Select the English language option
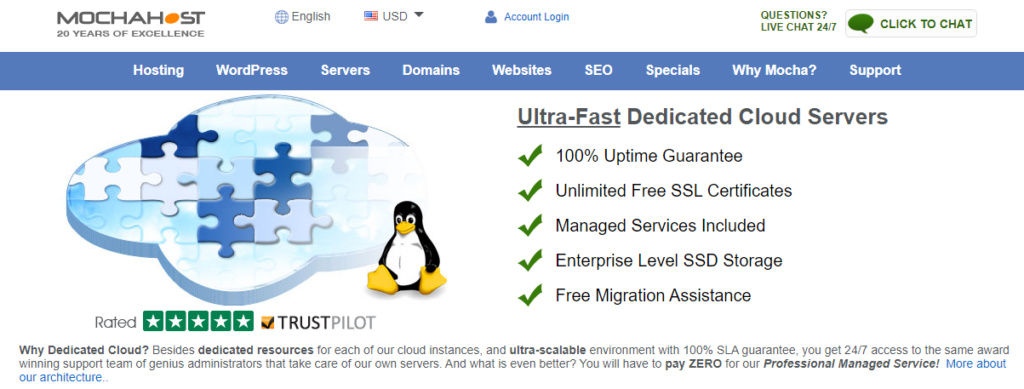The height and width of the screenshot is (389, 1024). 311,17
